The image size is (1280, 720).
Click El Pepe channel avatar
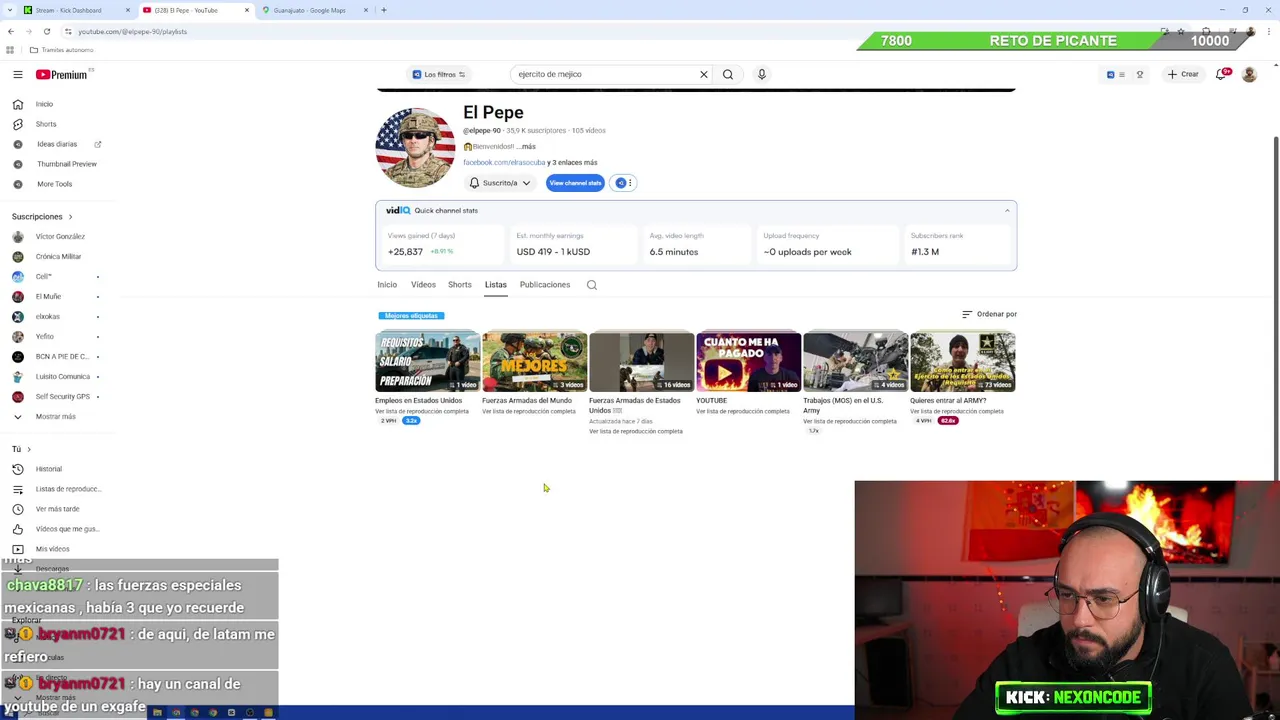pyautogui.click(x=415, y=147)
